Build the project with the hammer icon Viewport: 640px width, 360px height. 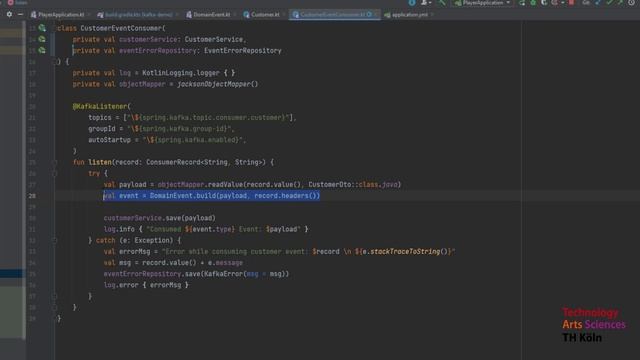point(442,3)
